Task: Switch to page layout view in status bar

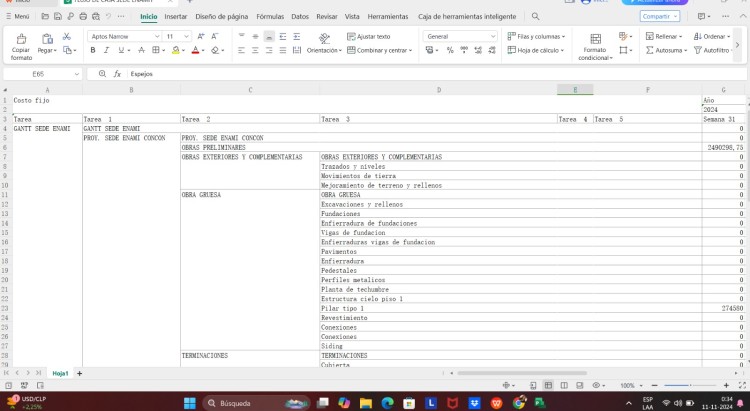Action: click(x=564, y=385)
